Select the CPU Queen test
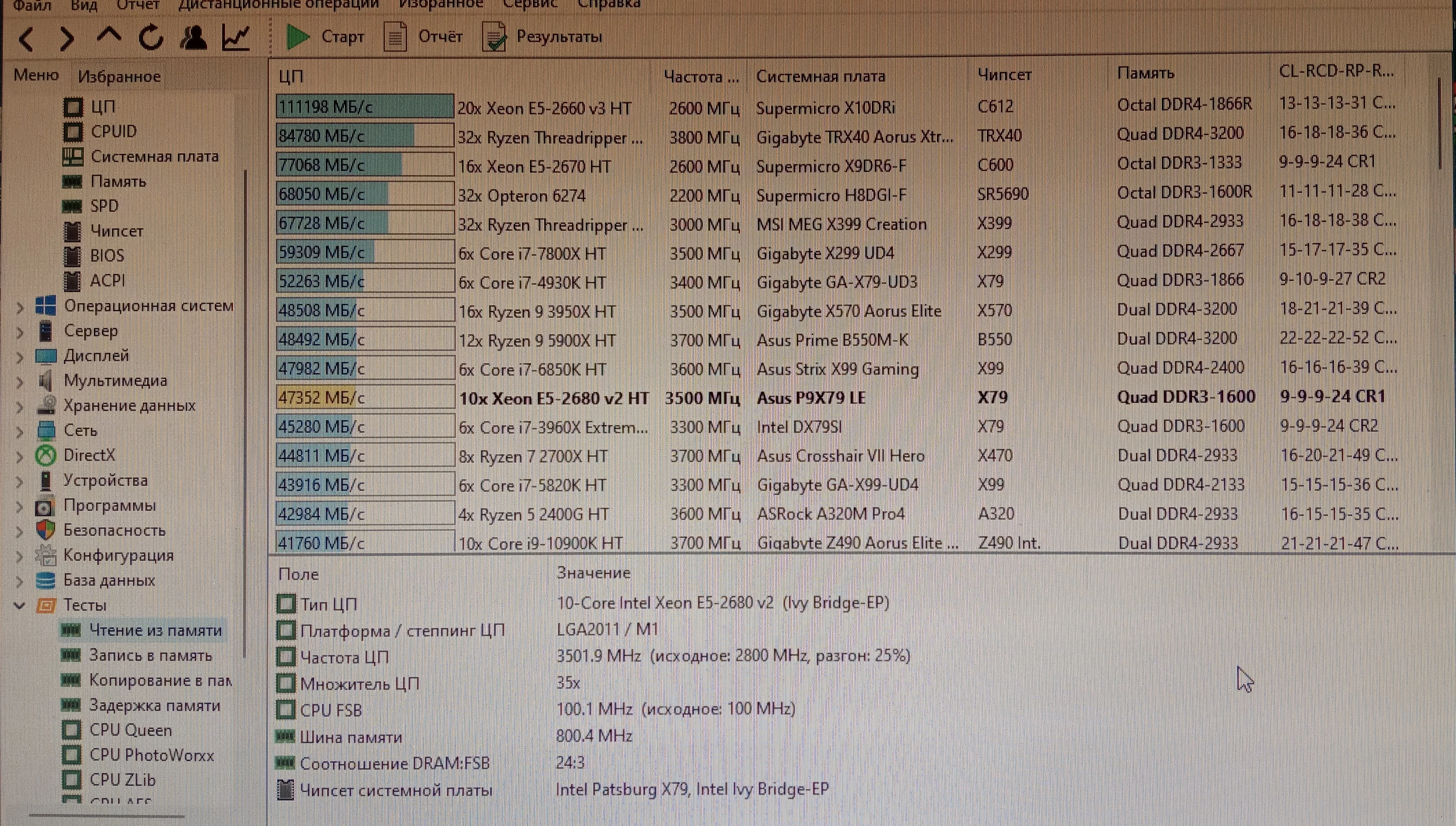The image size is (1456, 826). pyautogui.click(x=130, y=730)
